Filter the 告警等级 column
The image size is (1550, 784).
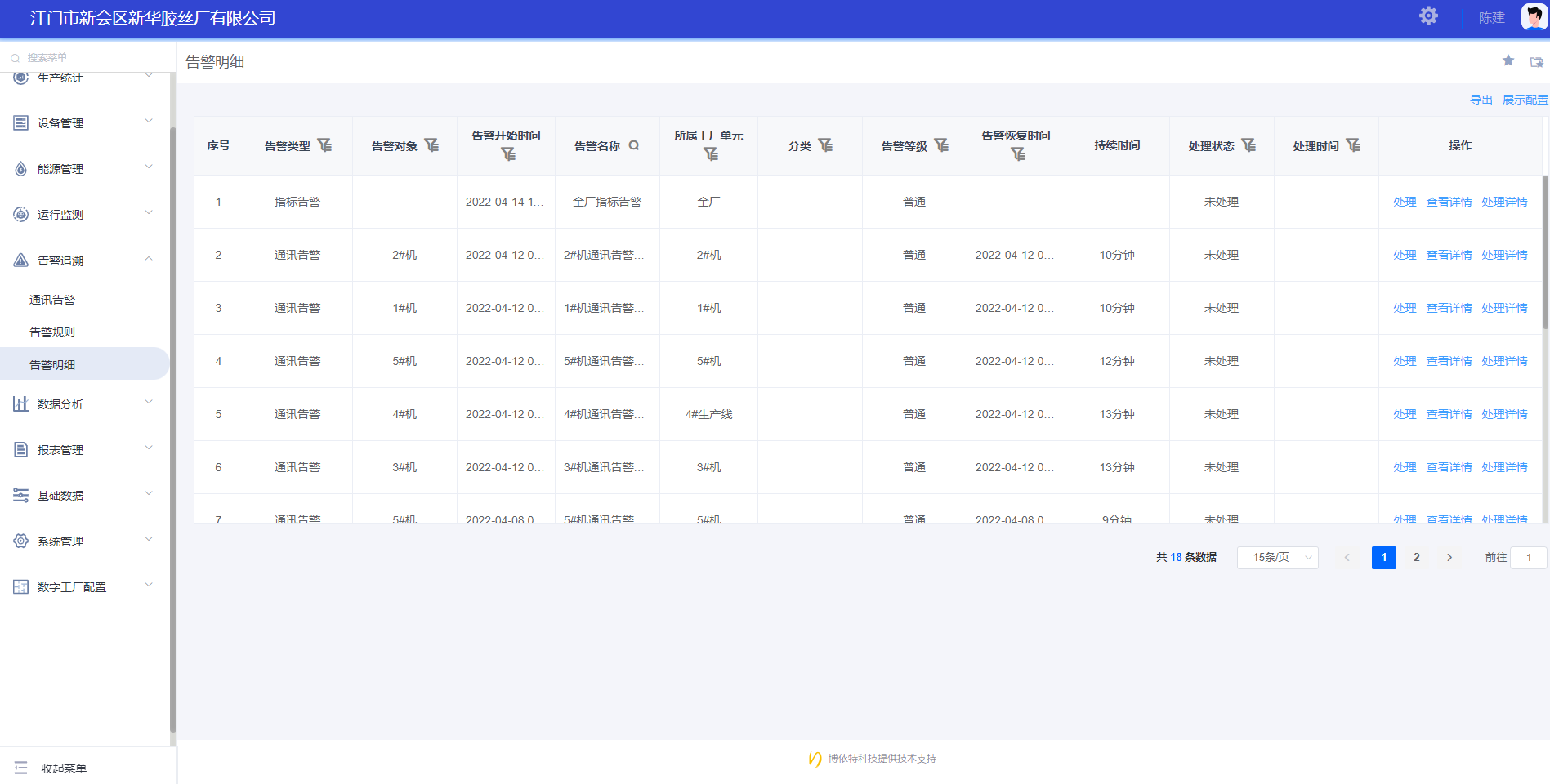941,145
